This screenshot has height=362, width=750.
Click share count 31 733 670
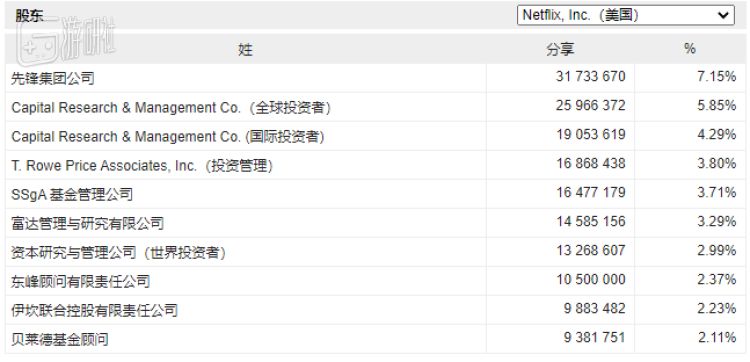tap(590, 77)
